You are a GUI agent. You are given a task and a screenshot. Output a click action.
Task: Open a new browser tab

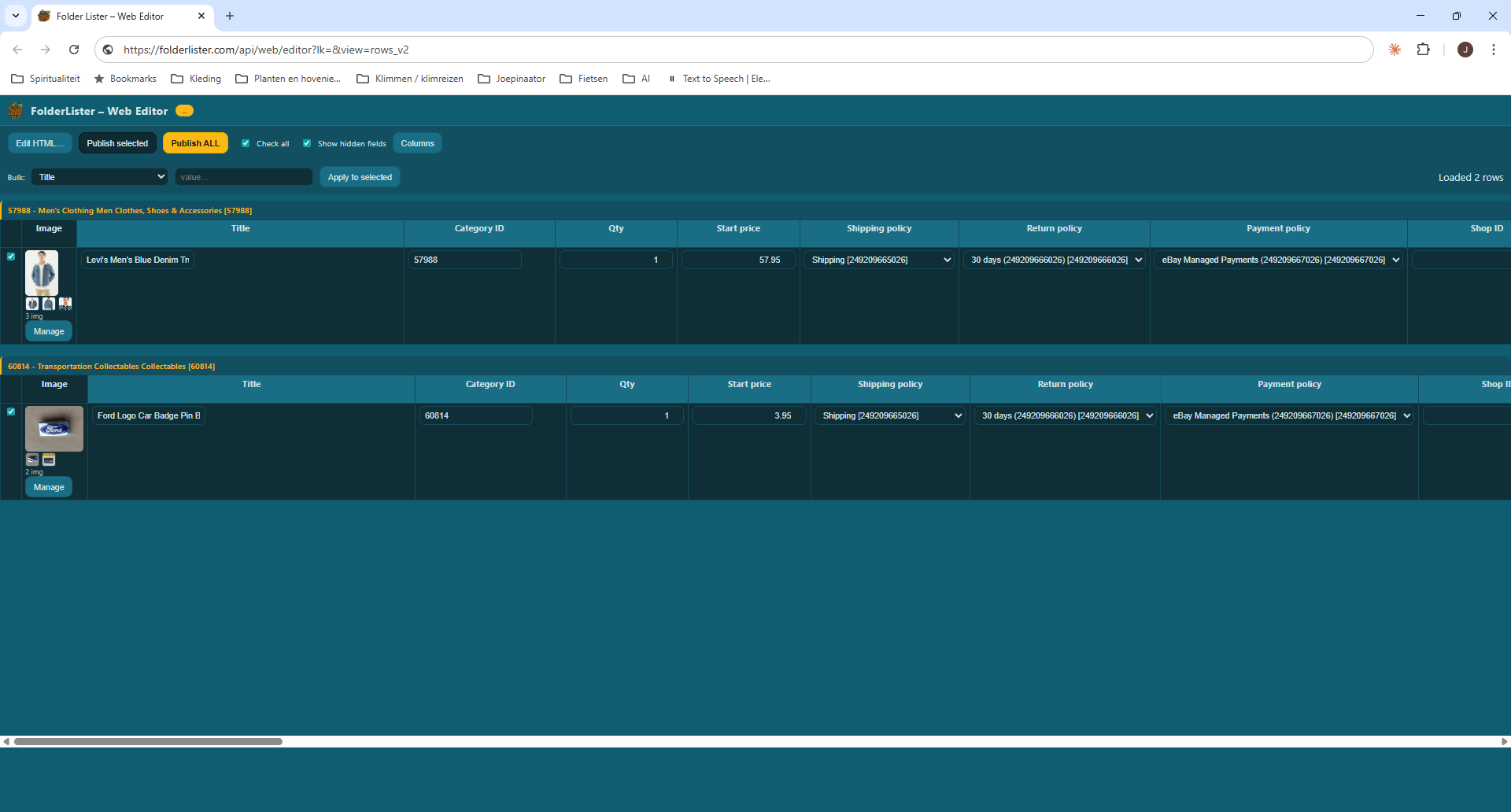coord(230,16)
